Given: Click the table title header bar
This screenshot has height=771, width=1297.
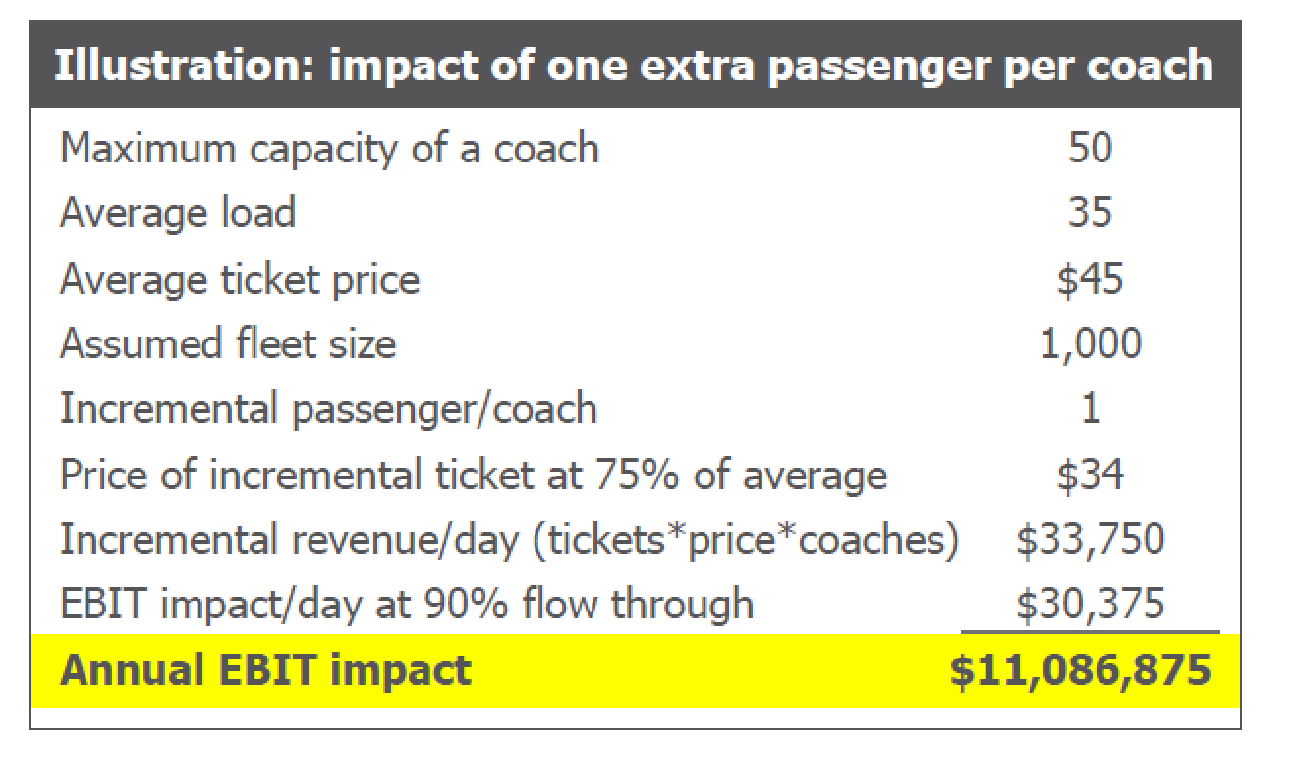Looking at the screenshot, I should 634,66.
